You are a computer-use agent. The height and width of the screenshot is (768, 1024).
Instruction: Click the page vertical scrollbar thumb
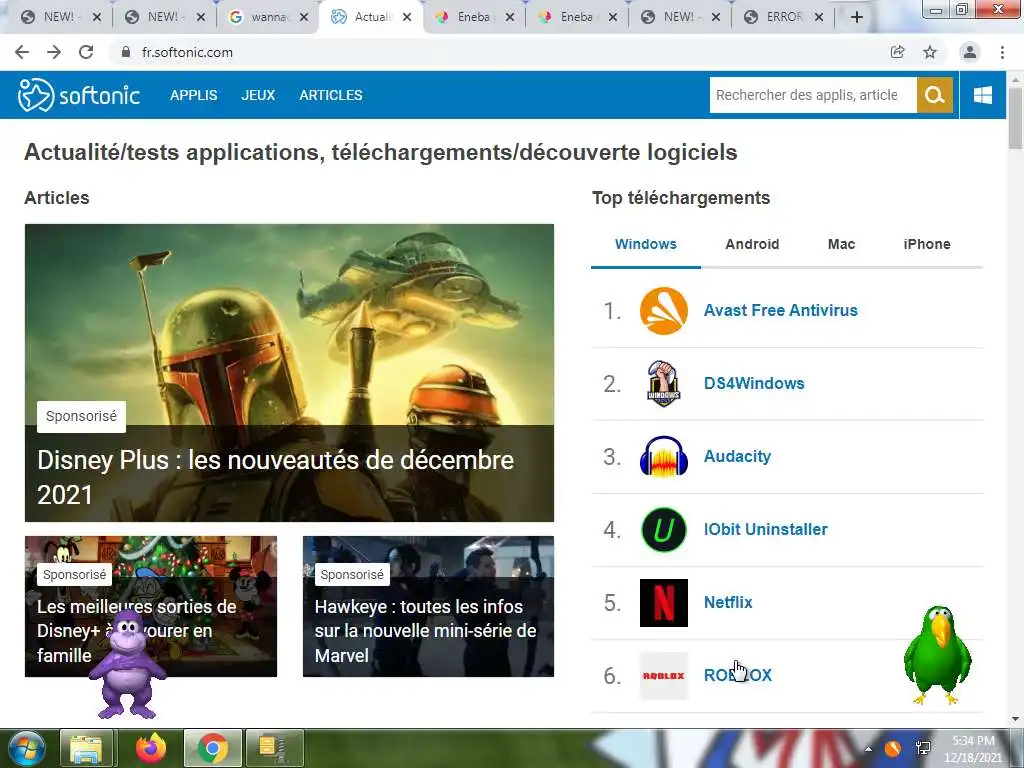pos(1015,118)
